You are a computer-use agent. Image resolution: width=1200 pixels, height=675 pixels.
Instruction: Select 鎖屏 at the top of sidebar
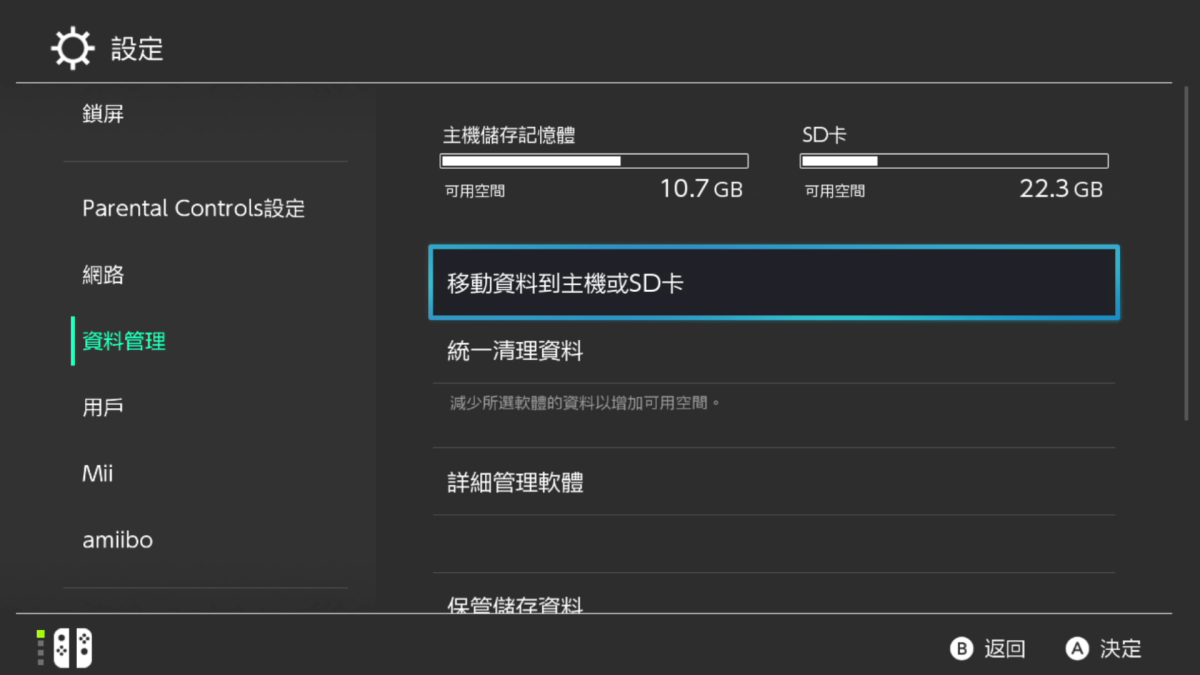point(103,113)
